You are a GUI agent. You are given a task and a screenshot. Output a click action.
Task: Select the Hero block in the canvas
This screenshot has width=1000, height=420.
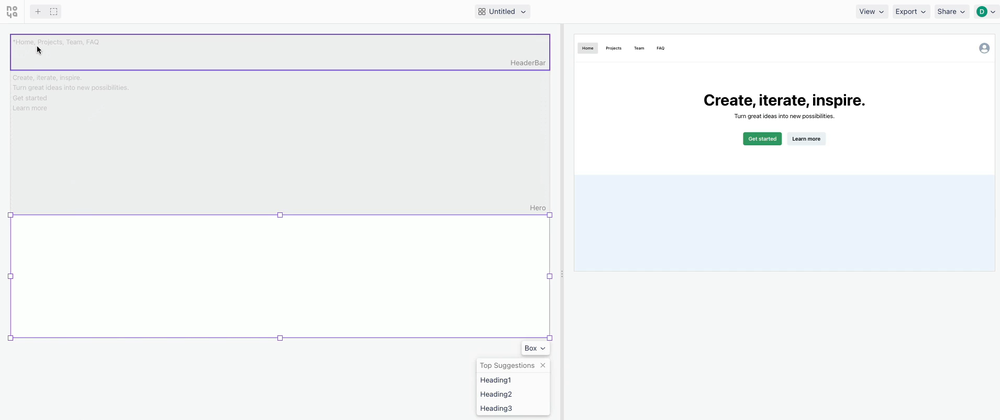click(280, 142)
